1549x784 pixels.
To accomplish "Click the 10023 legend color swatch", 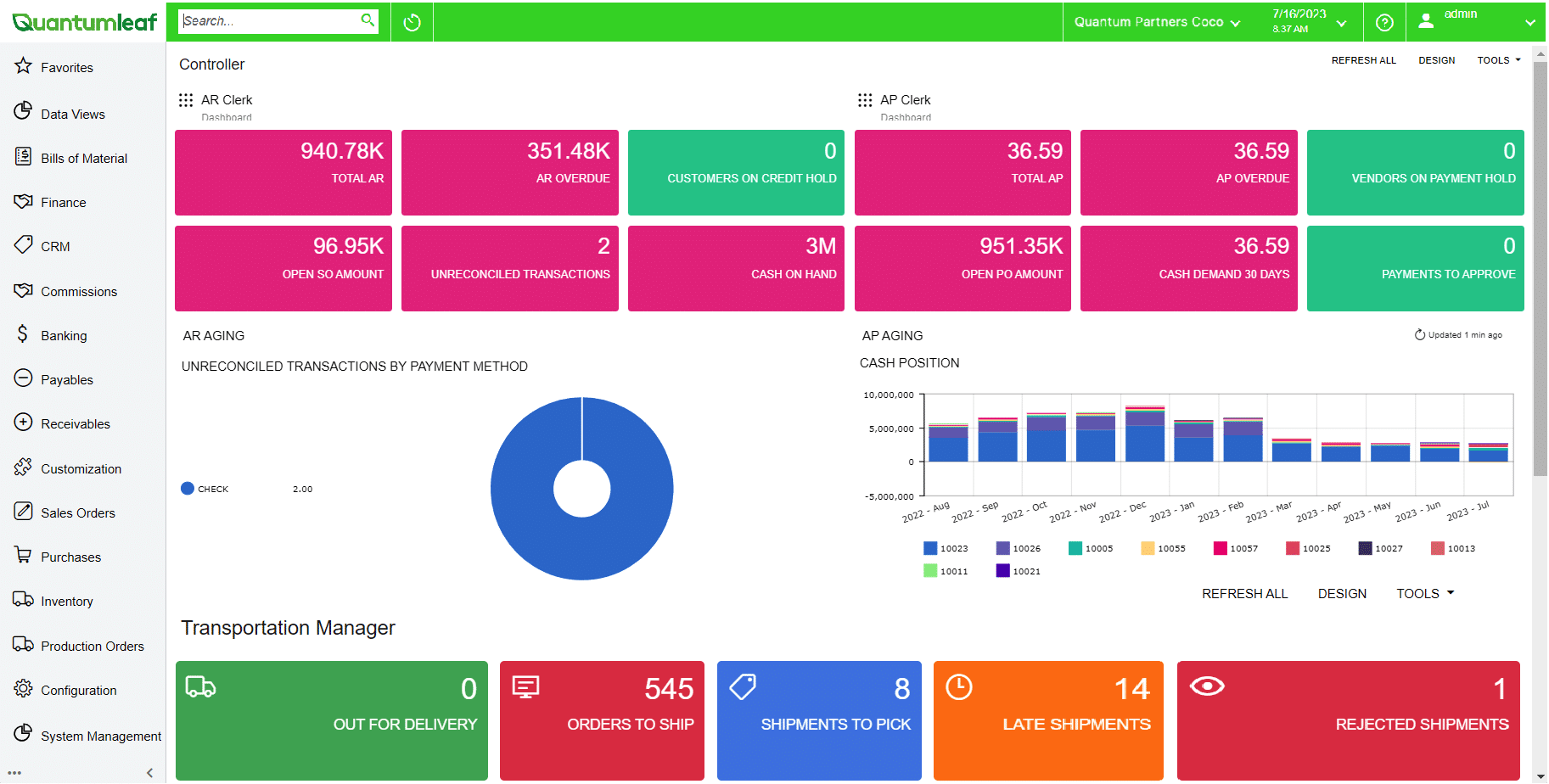I will 930,548.
